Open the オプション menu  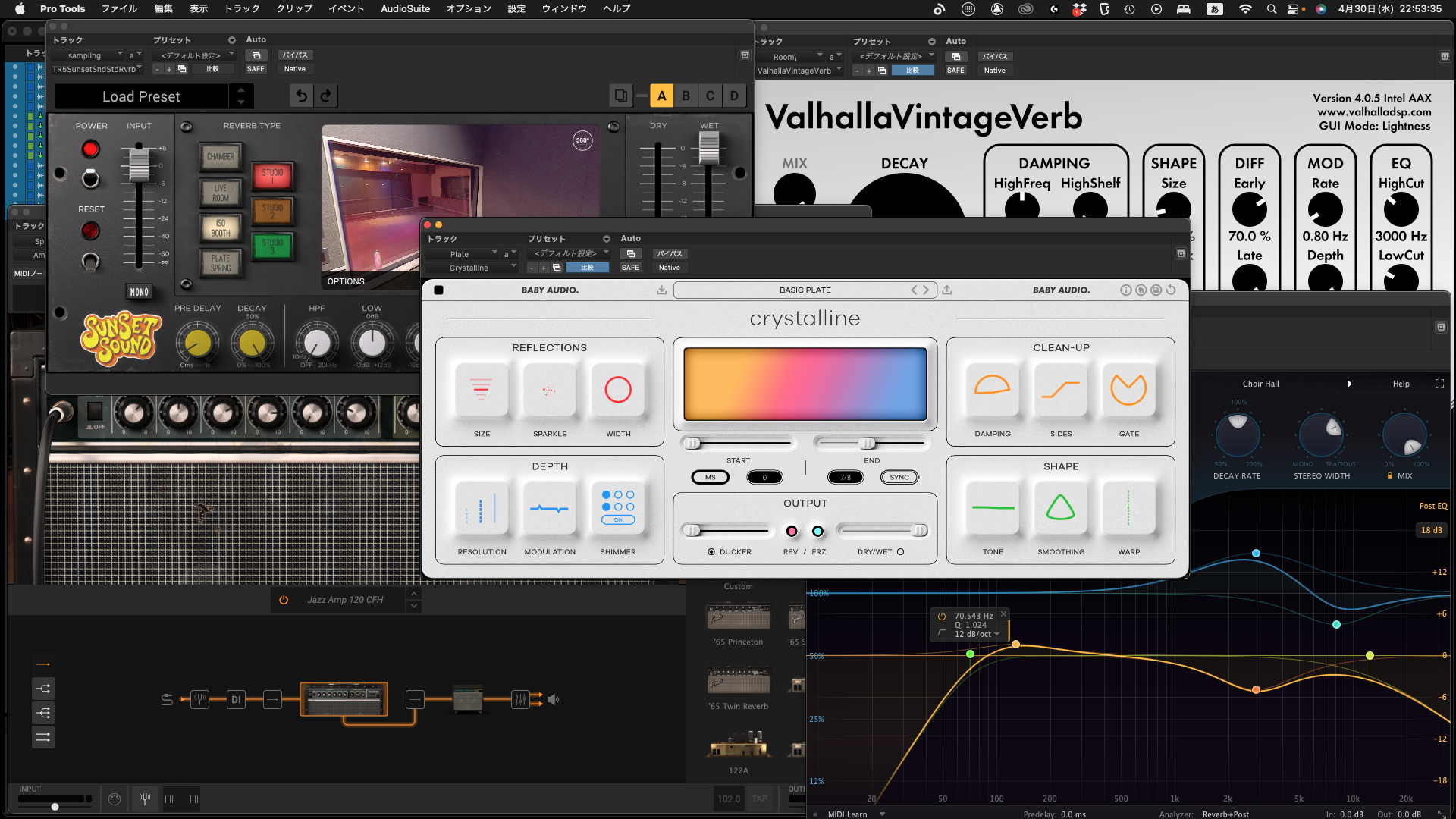click(469, 8)
